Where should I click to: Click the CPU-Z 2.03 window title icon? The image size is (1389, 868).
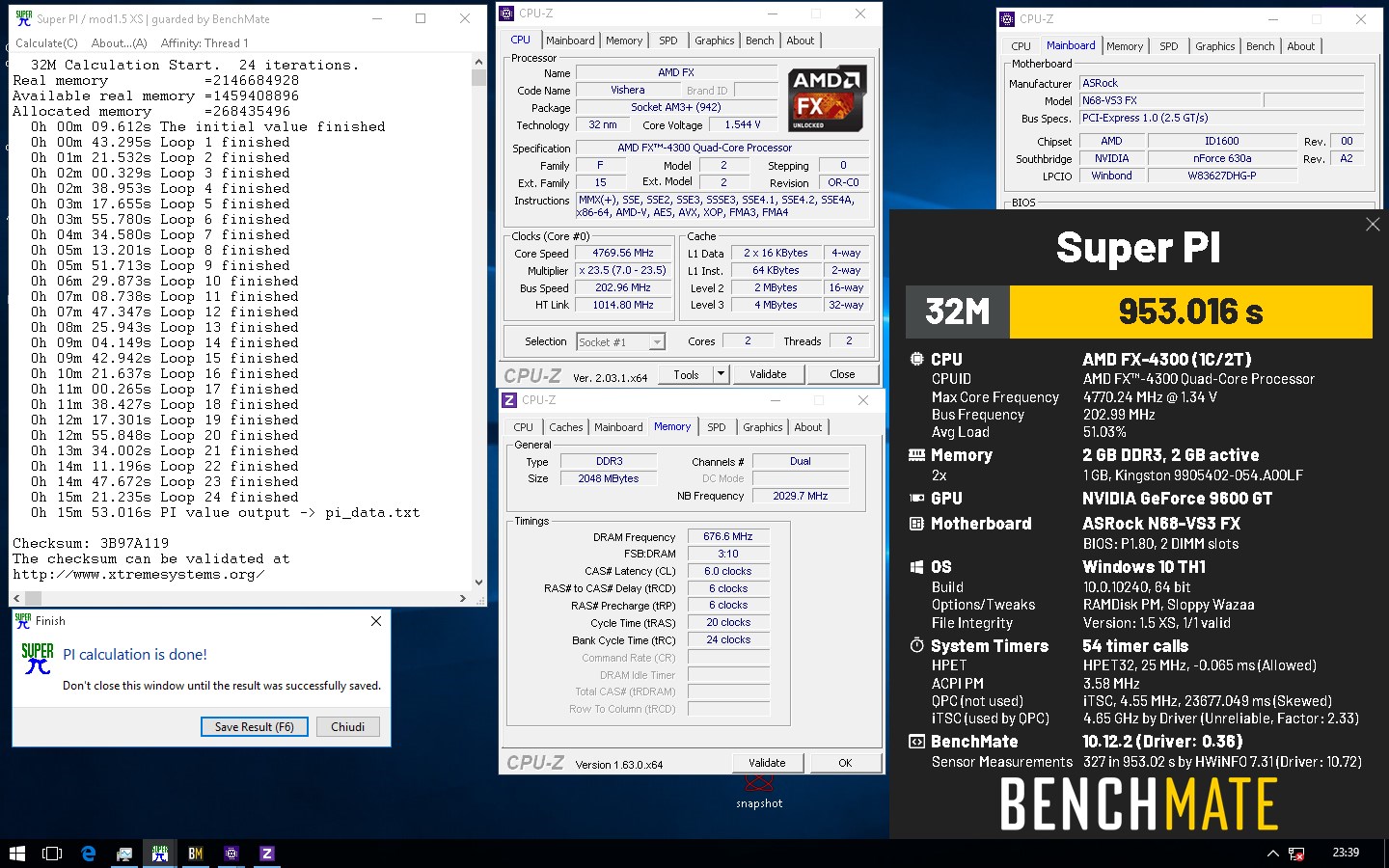click(507, 14)
